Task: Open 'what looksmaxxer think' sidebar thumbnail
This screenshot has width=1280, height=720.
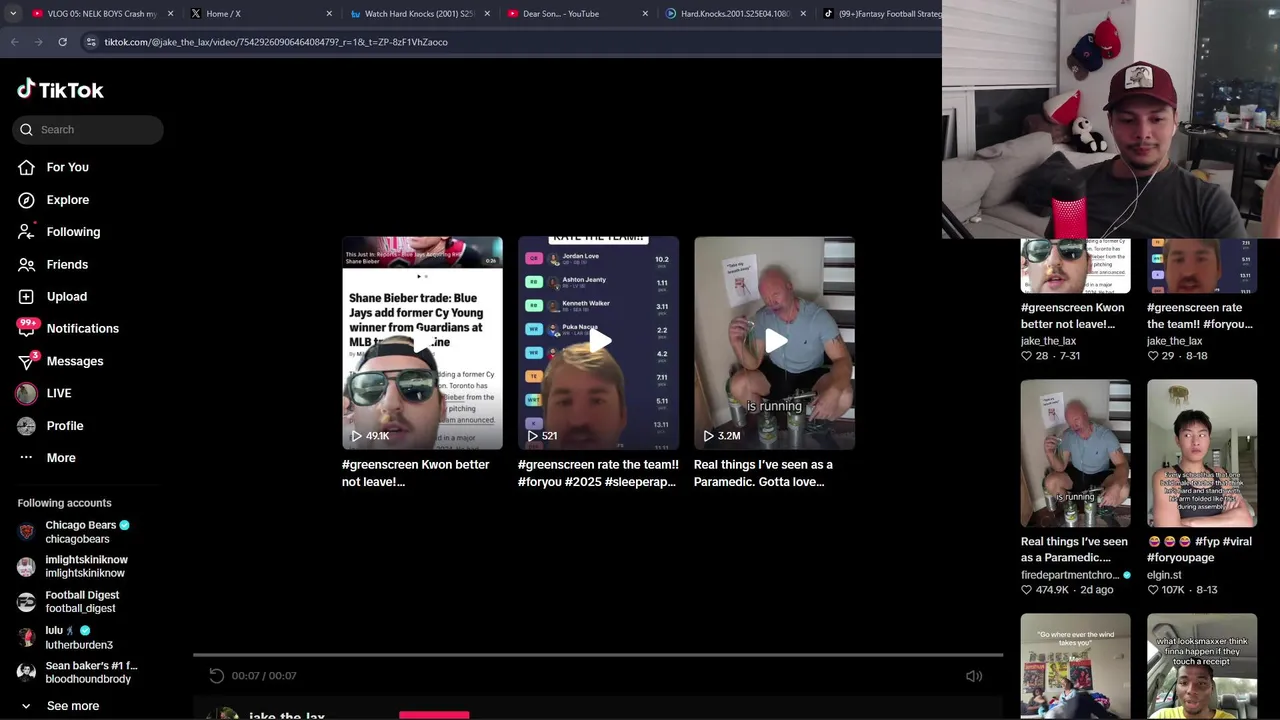Action: pos(1202,666)
